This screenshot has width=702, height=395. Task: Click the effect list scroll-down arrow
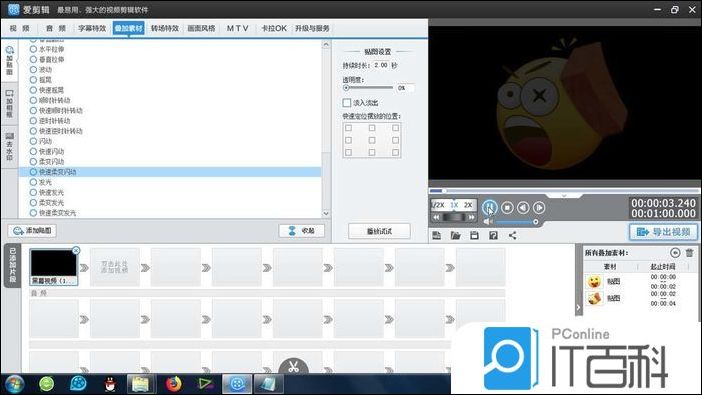tap(326, 214)
